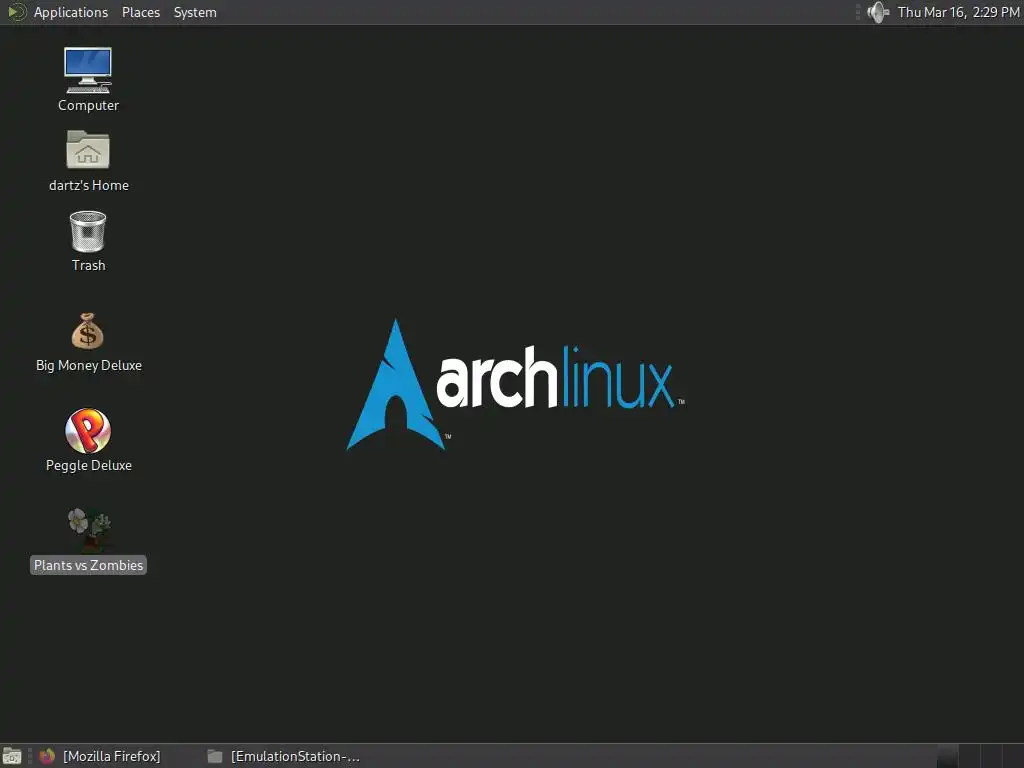The image size is (1024, 768).
Task: Click the Show Desktop button in bottom panel
Action: click(x=12, y=756)
